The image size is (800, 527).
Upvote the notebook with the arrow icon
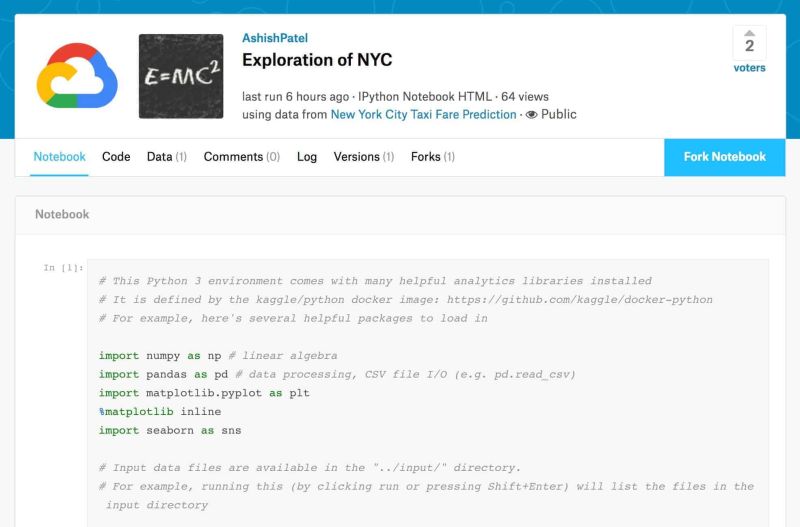(749, 33)
